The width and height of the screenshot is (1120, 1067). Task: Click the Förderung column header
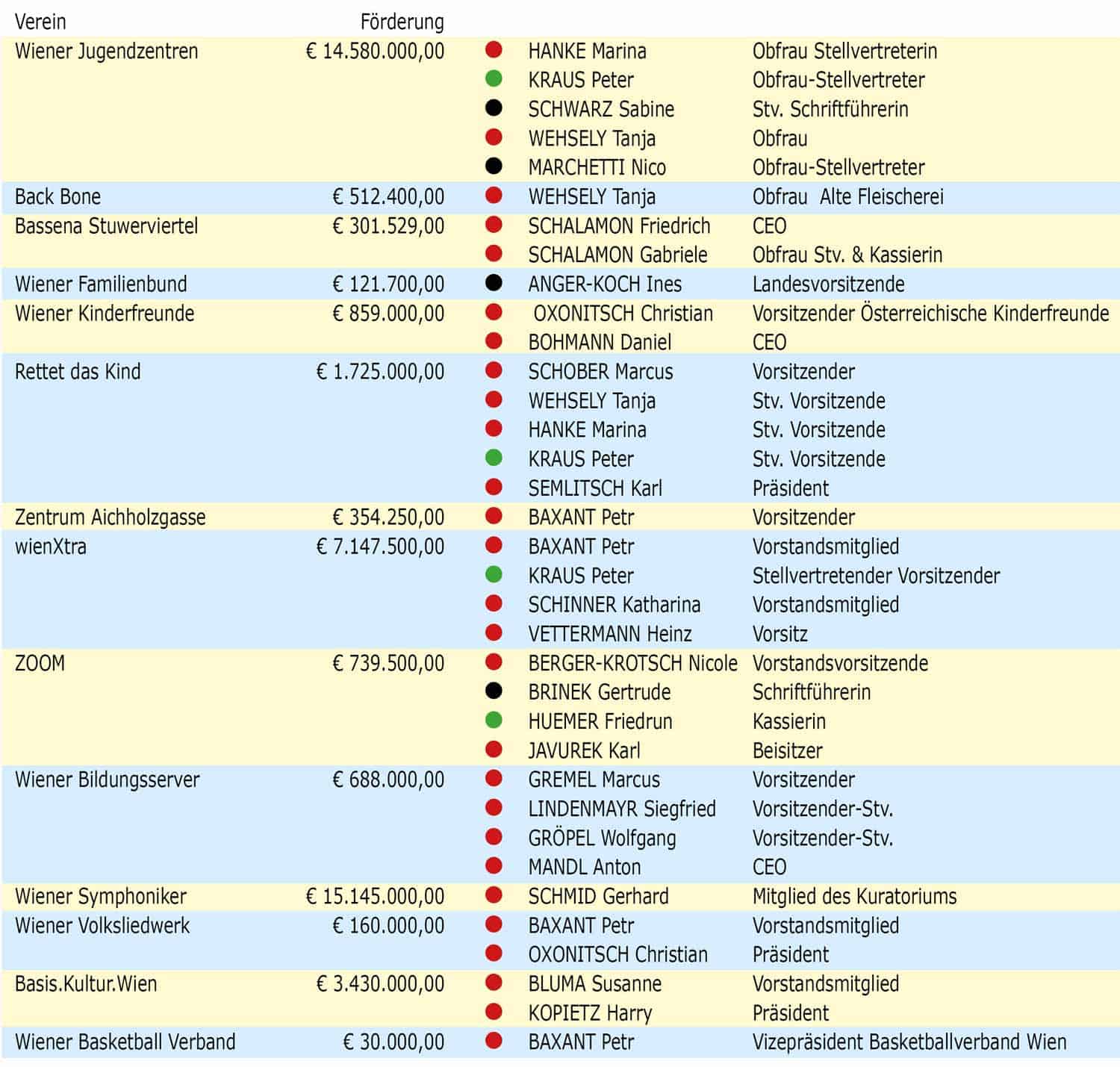click(x=402, y=22)
